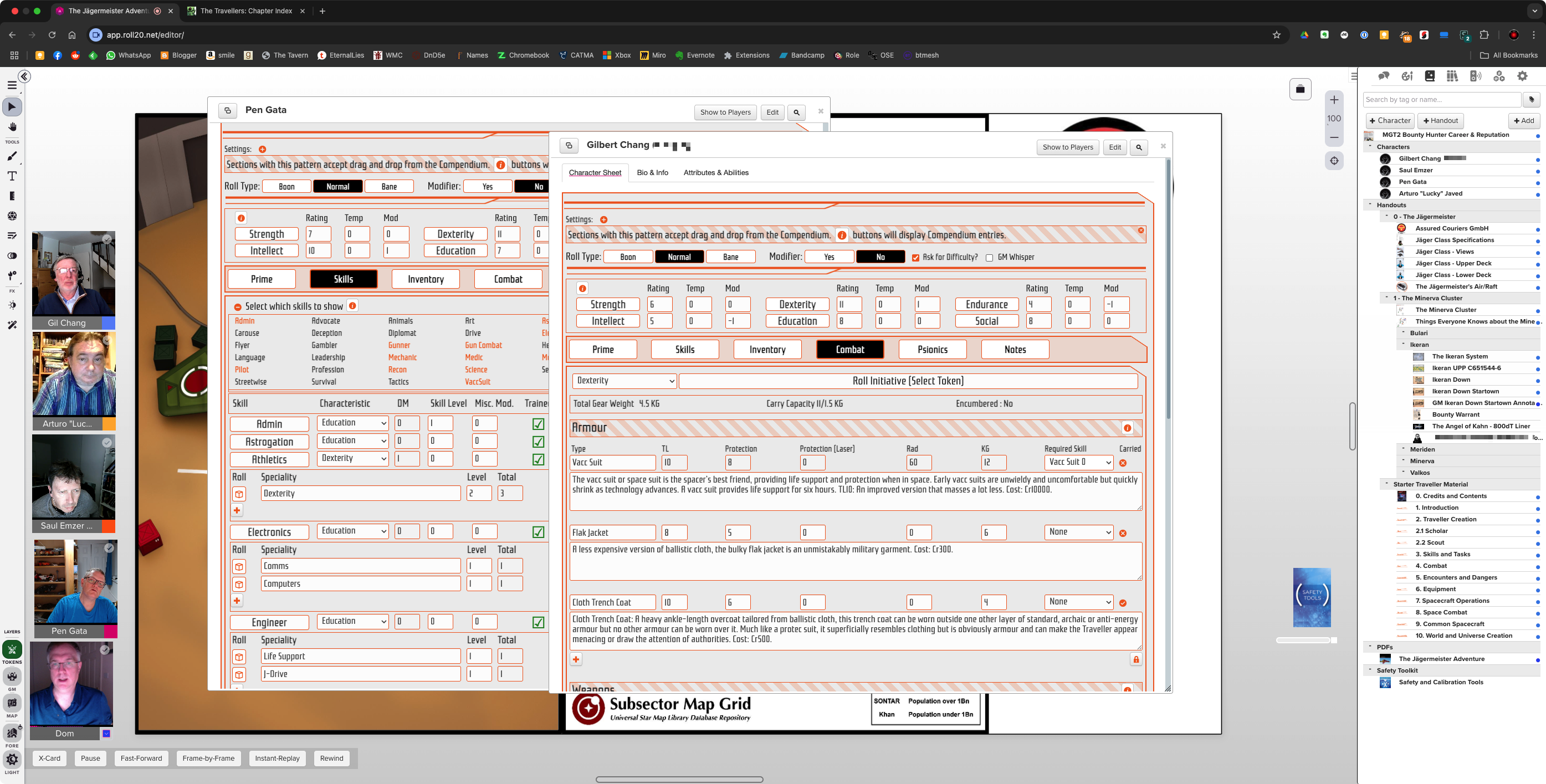Open the page toolbar folder button
This screenshot has height=784, width=1546.
pyautogui.click(x=1300, y=89)
